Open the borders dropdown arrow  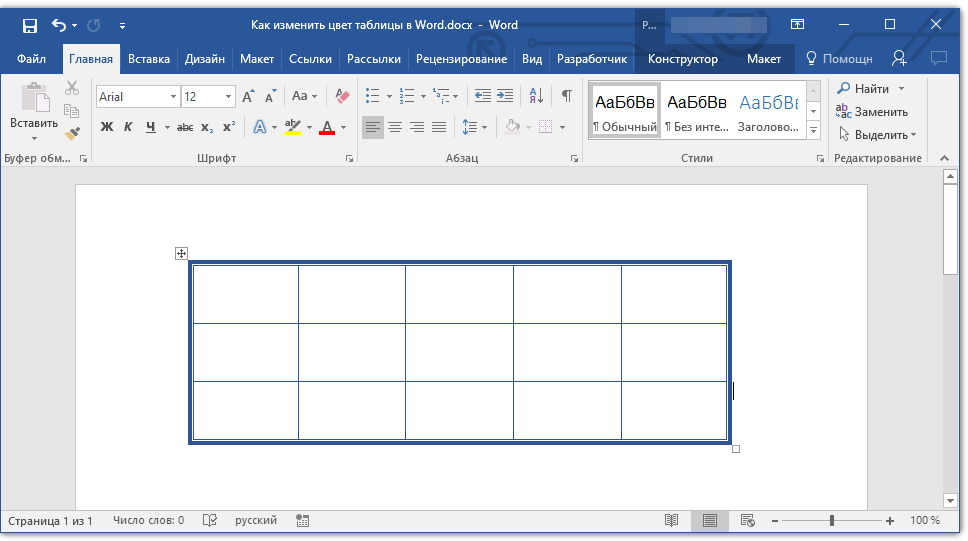tap(562, 128)
